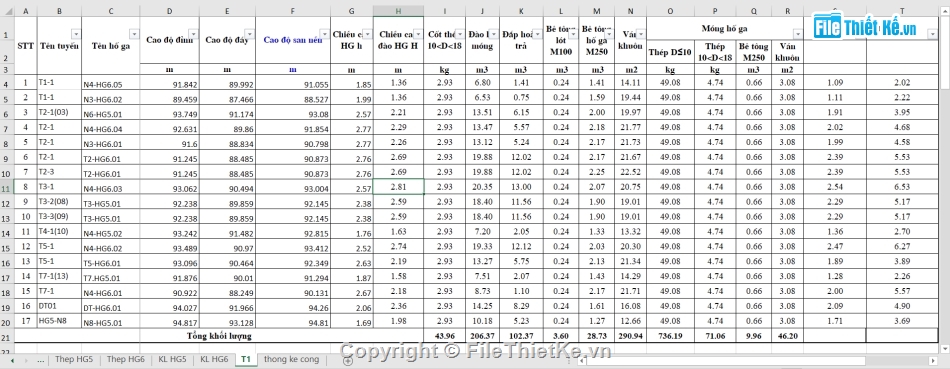
Task: Click cell with value 20.35 in row 11
Action: pos(482,187)
